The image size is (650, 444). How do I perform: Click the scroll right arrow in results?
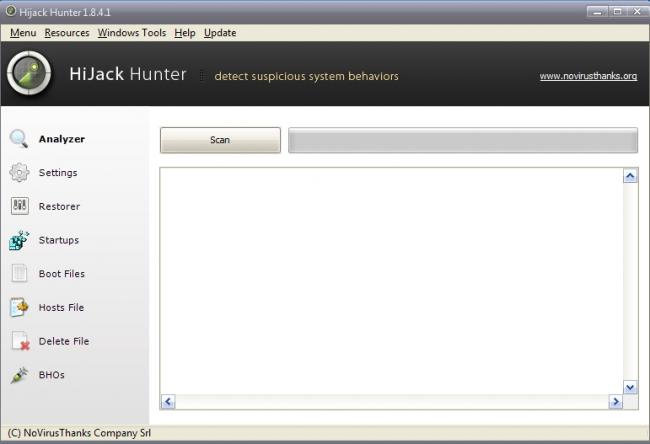616,401
